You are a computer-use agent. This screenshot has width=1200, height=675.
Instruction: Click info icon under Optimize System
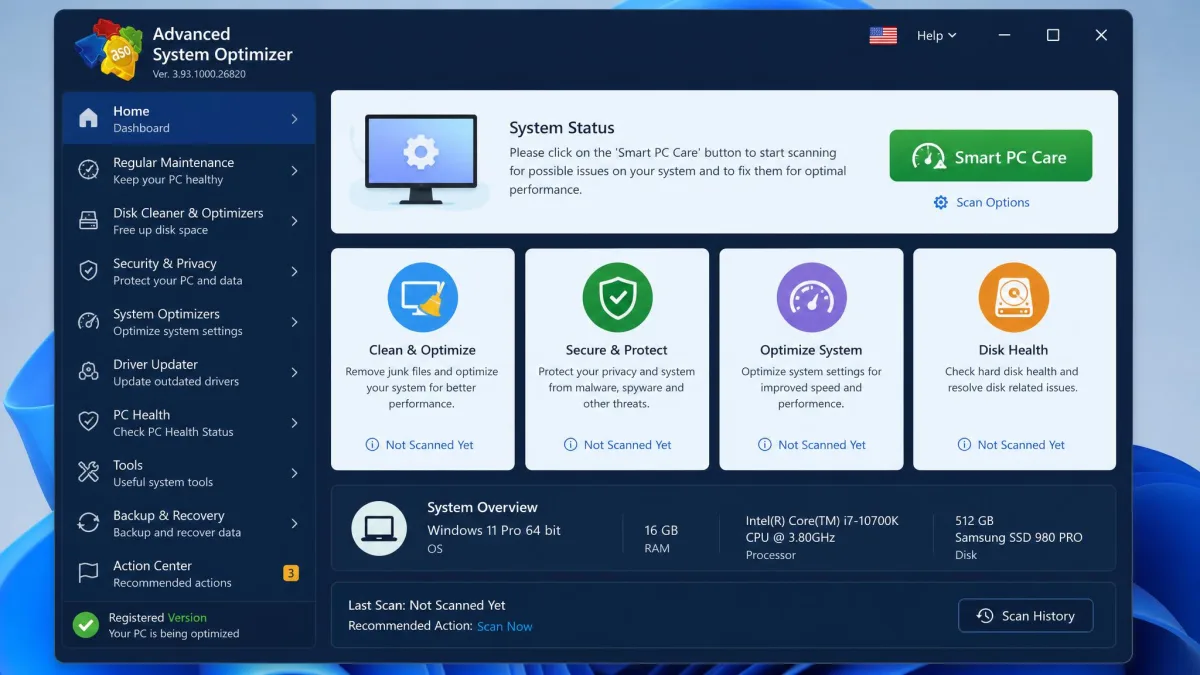[764, 445]
